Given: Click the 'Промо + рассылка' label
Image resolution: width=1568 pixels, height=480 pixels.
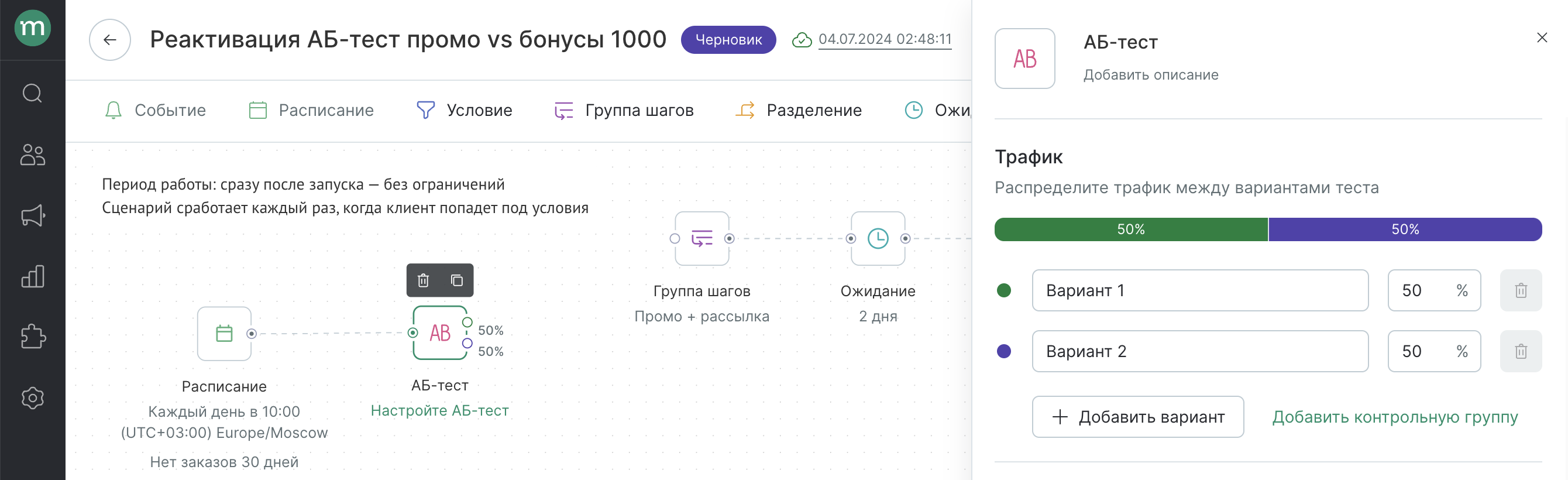Looking at the screenshot, I should point(702,317).
